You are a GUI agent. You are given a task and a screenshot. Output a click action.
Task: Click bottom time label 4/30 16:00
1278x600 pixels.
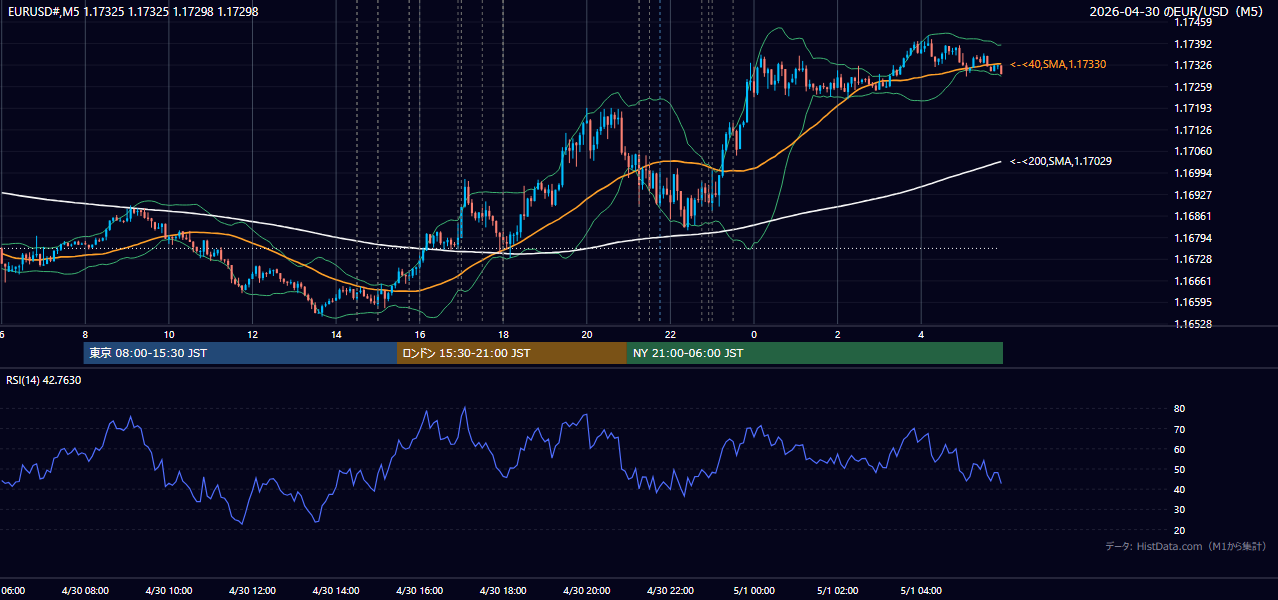[419, 590]
